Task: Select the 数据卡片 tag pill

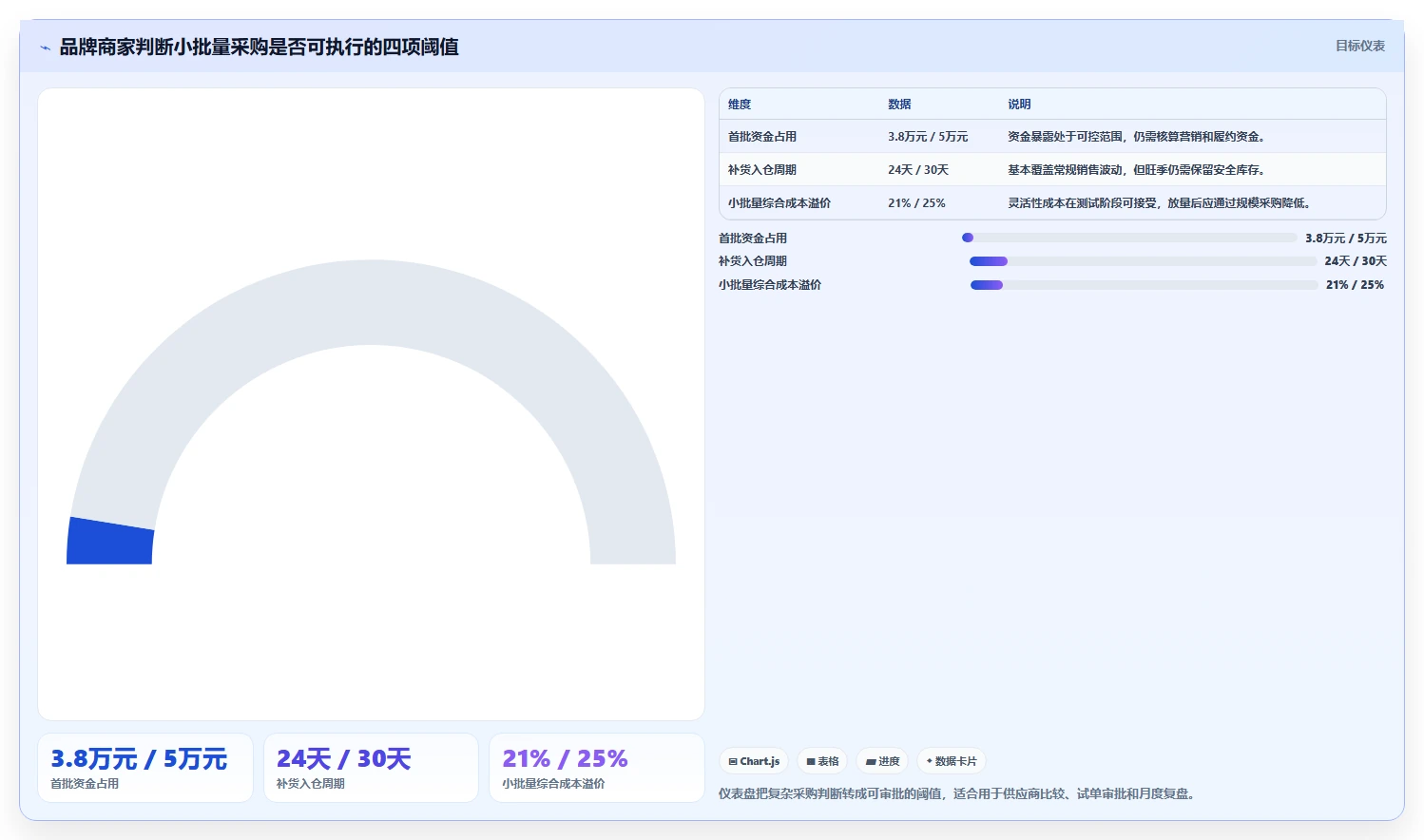Action: pos(952,761)
